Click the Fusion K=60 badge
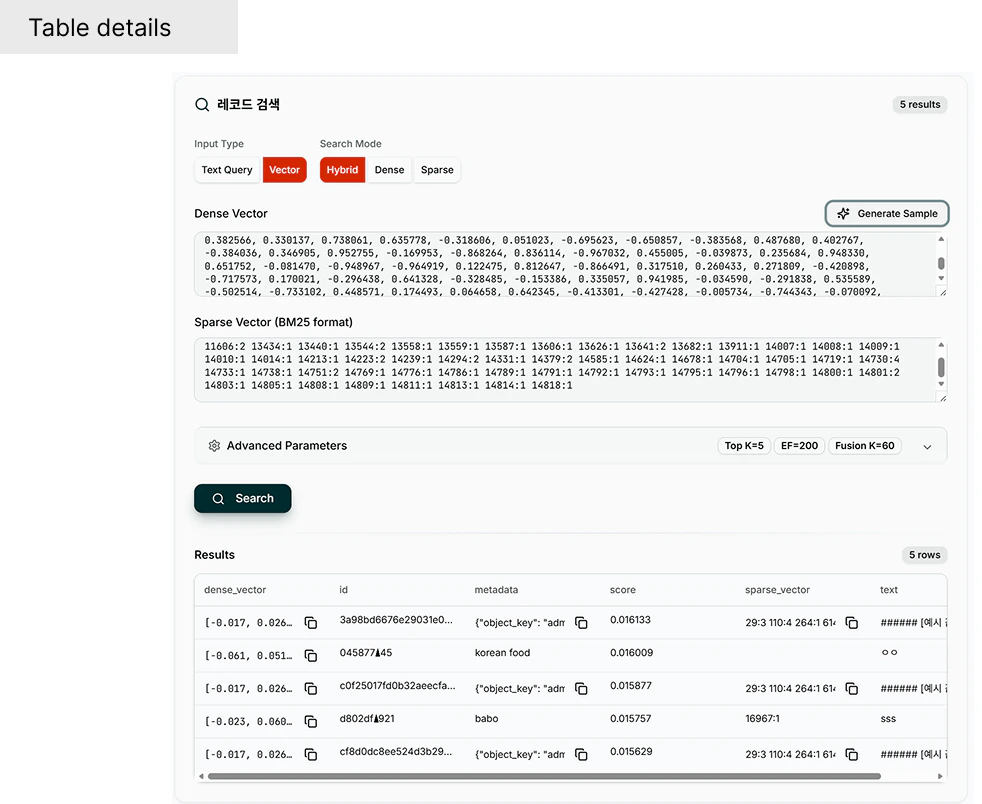The height and width of the screenshot is (804, 982). (x=864, y=446)
